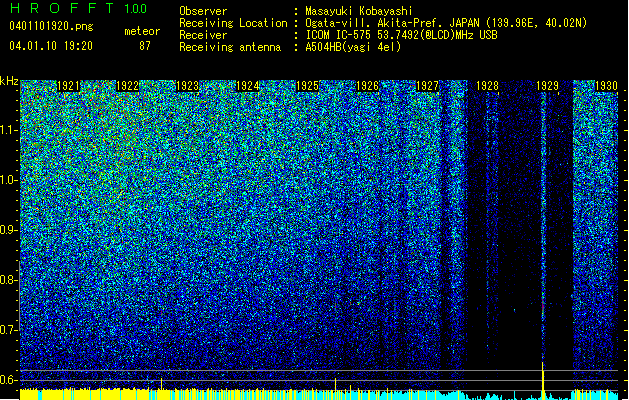Click the meteor count value 87
629x400 pixels.
[145, 46]
